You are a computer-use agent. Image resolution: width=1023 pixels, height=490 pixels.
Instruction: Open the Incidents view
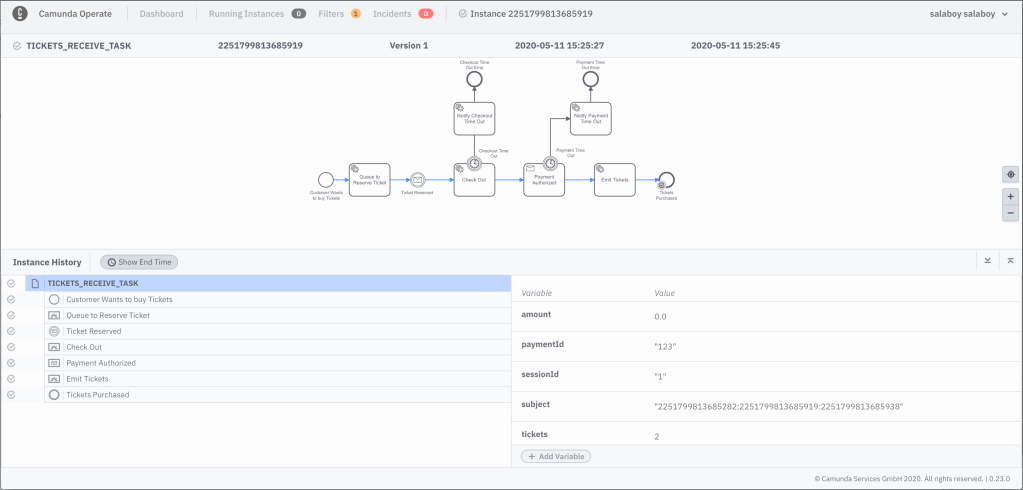click(x=403, y=13)
